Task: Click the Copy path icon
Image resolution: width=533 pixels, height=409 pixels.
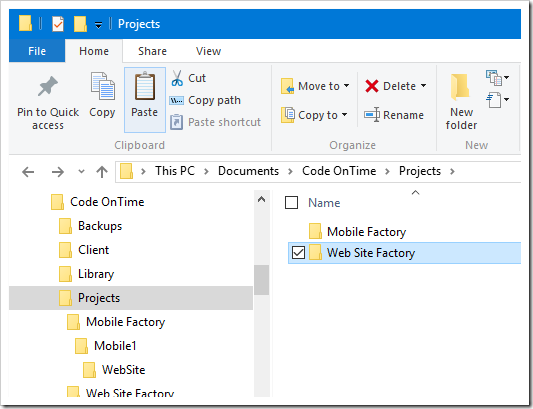Action: [x=176, y=100]
